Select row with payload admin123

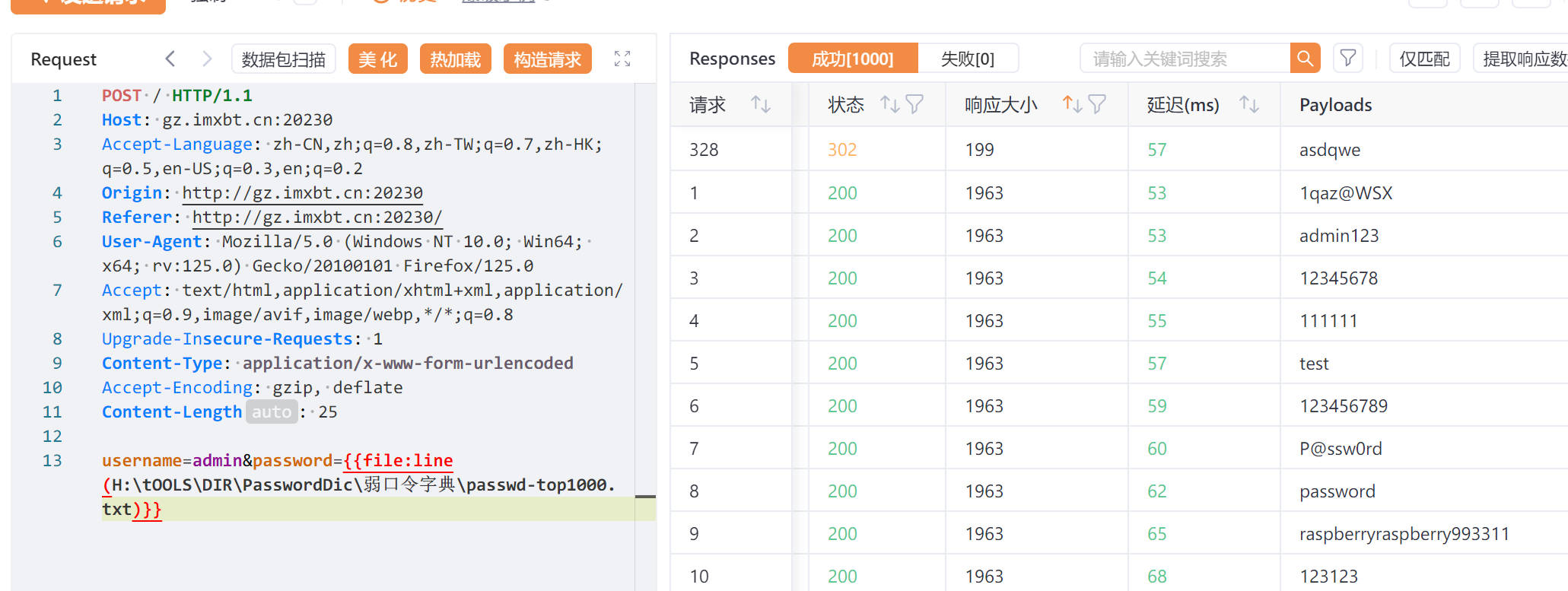[1118, 235]
